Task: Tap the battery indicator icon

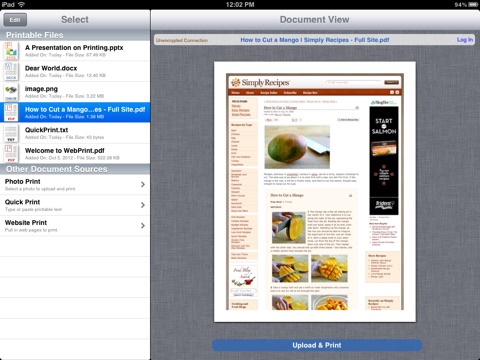Action: point(473,4)
